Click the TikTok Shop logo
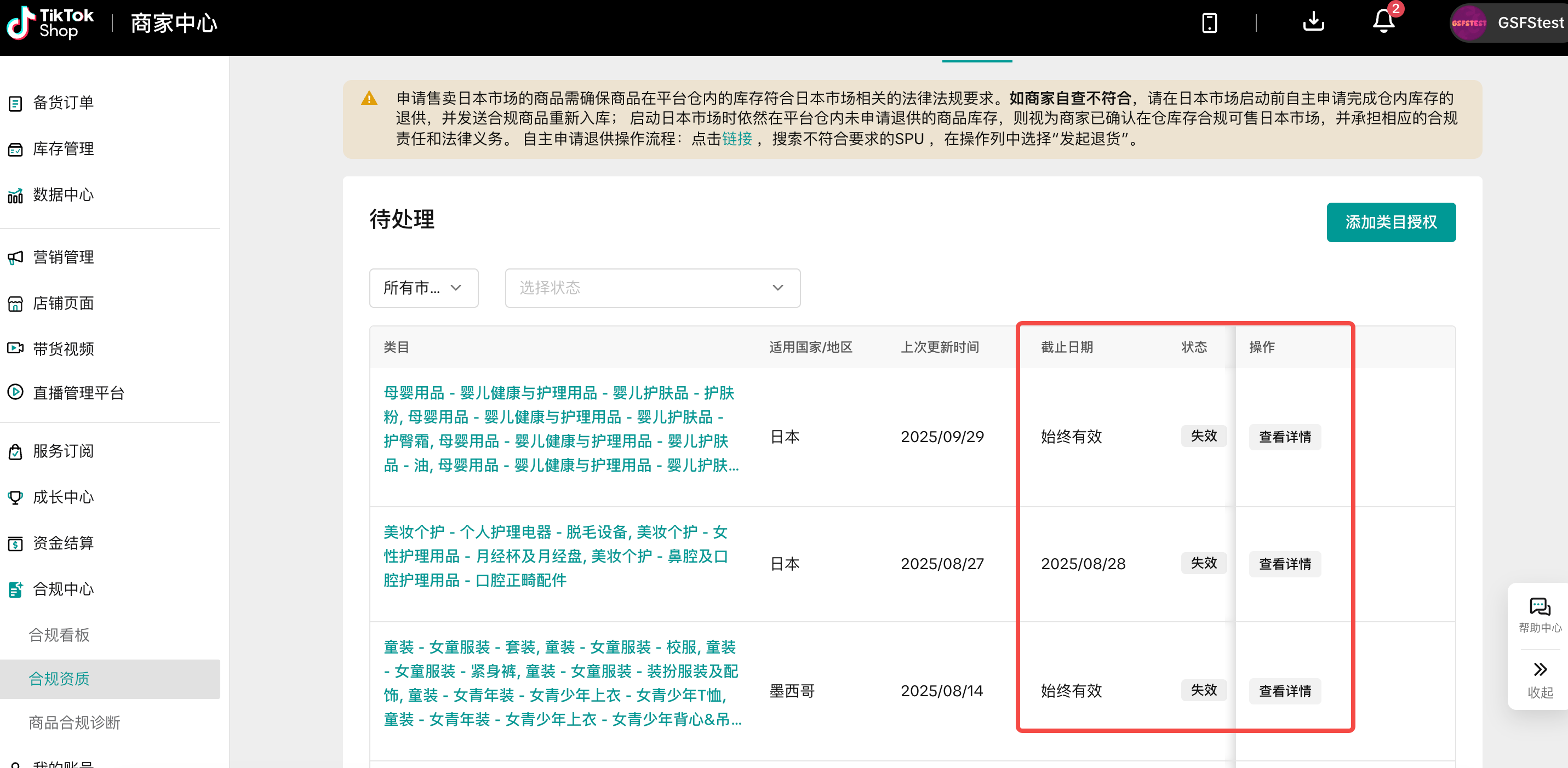The image size is (1568, 768). point(50,23)
